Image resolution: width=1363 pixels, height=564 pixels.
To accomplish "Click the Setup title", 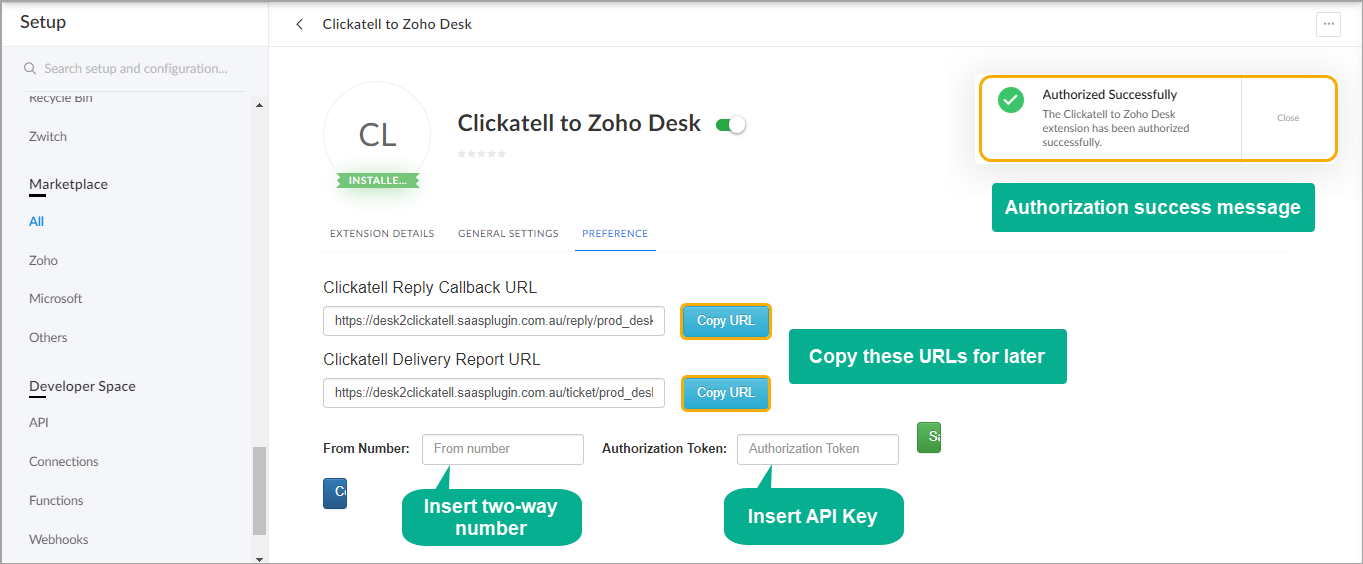I will (43, 22).
